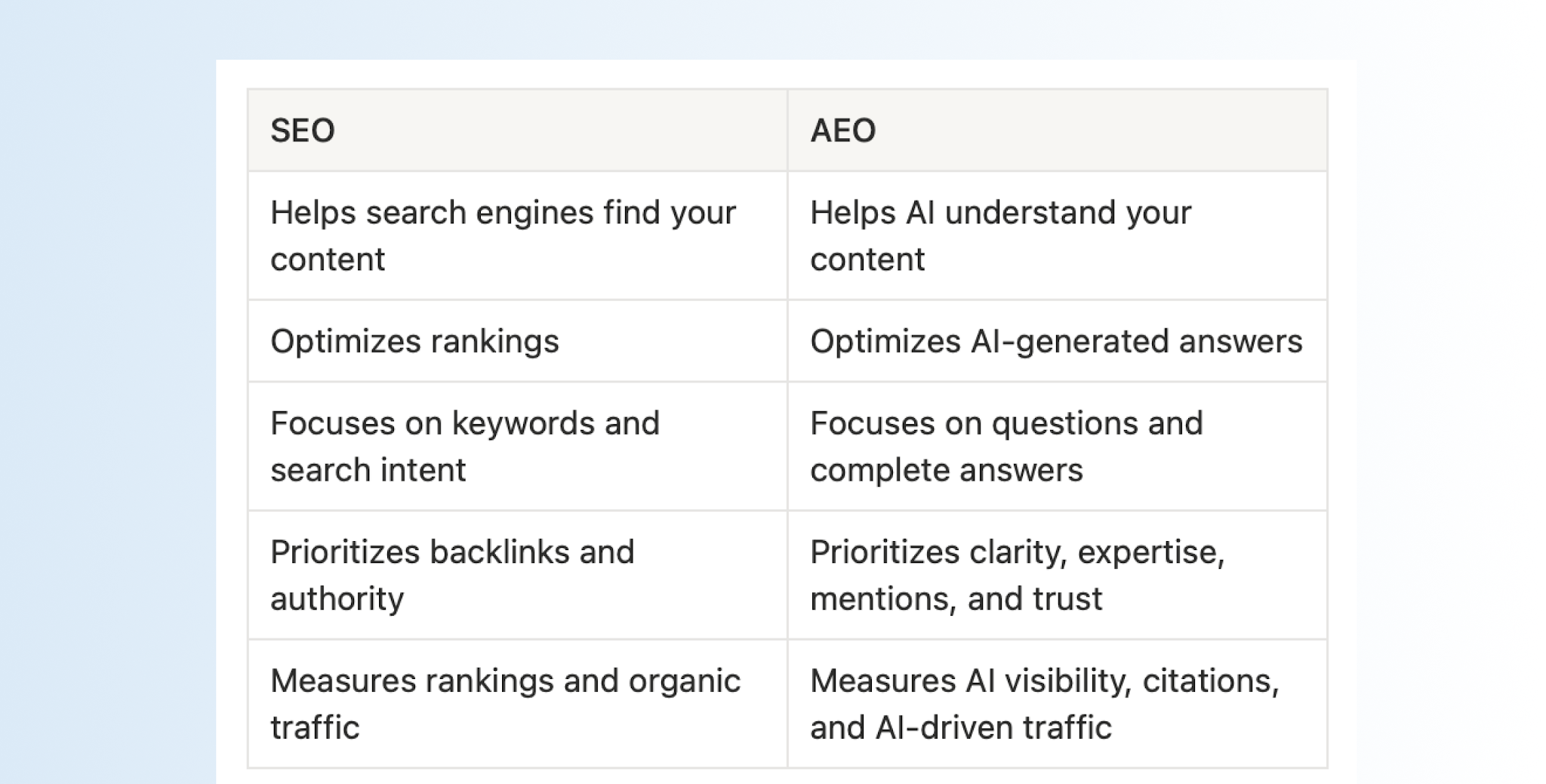Select 'Focuses on keywords and search intent' cell
This screenshot has width=1546, height=784.
coord(517,447)
